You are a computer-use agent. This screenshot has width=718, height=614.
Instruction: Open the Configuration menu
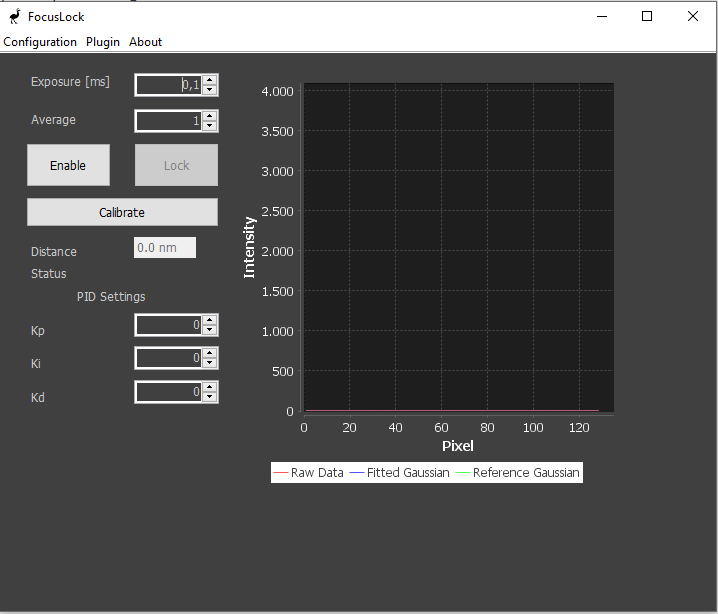click(x=40, y=42)
